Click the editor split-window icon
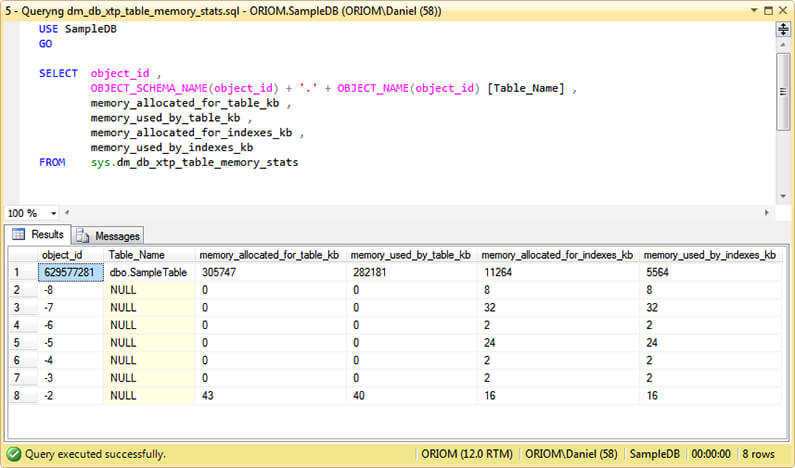The width and height of the screenshot is (795, 468). pyautogui.click(x=783, y=30)
